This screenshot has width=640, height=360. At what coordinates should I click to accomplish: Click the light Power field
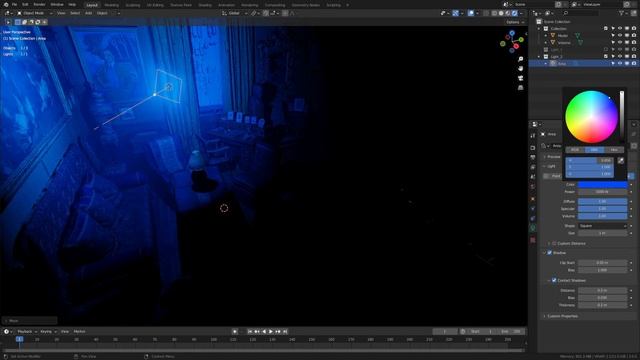(x=602, y=192)
